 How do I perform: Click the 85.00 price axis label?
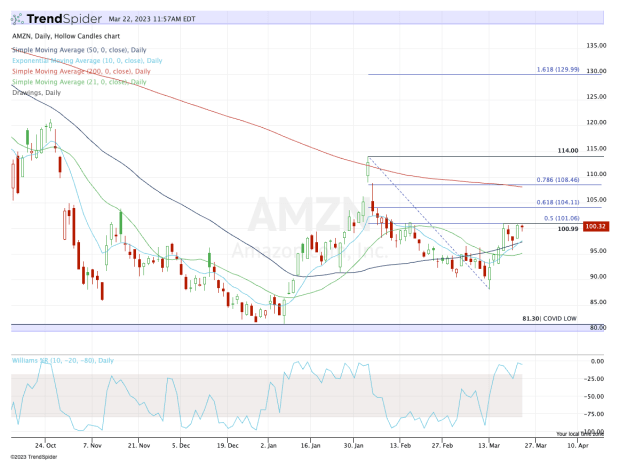pos(597,302)
